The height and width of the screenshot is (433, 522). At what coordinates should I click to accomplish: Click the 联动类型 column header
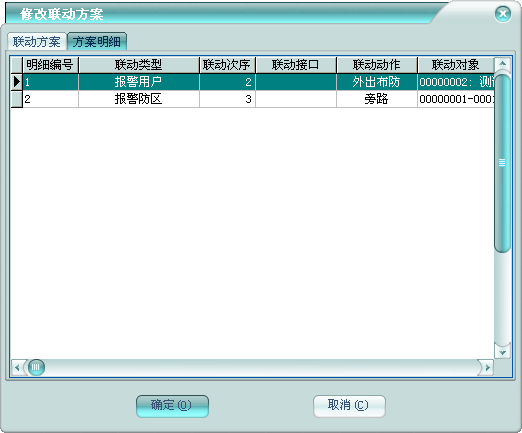tap(139, 65)
